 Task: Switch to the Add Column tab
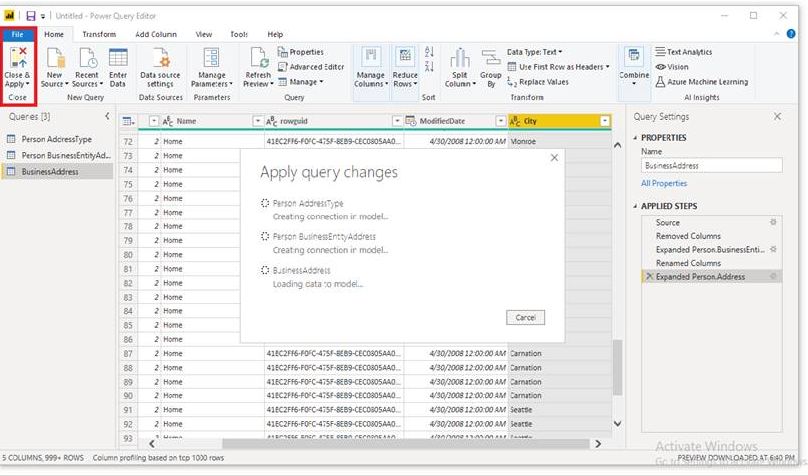point(156,35)
